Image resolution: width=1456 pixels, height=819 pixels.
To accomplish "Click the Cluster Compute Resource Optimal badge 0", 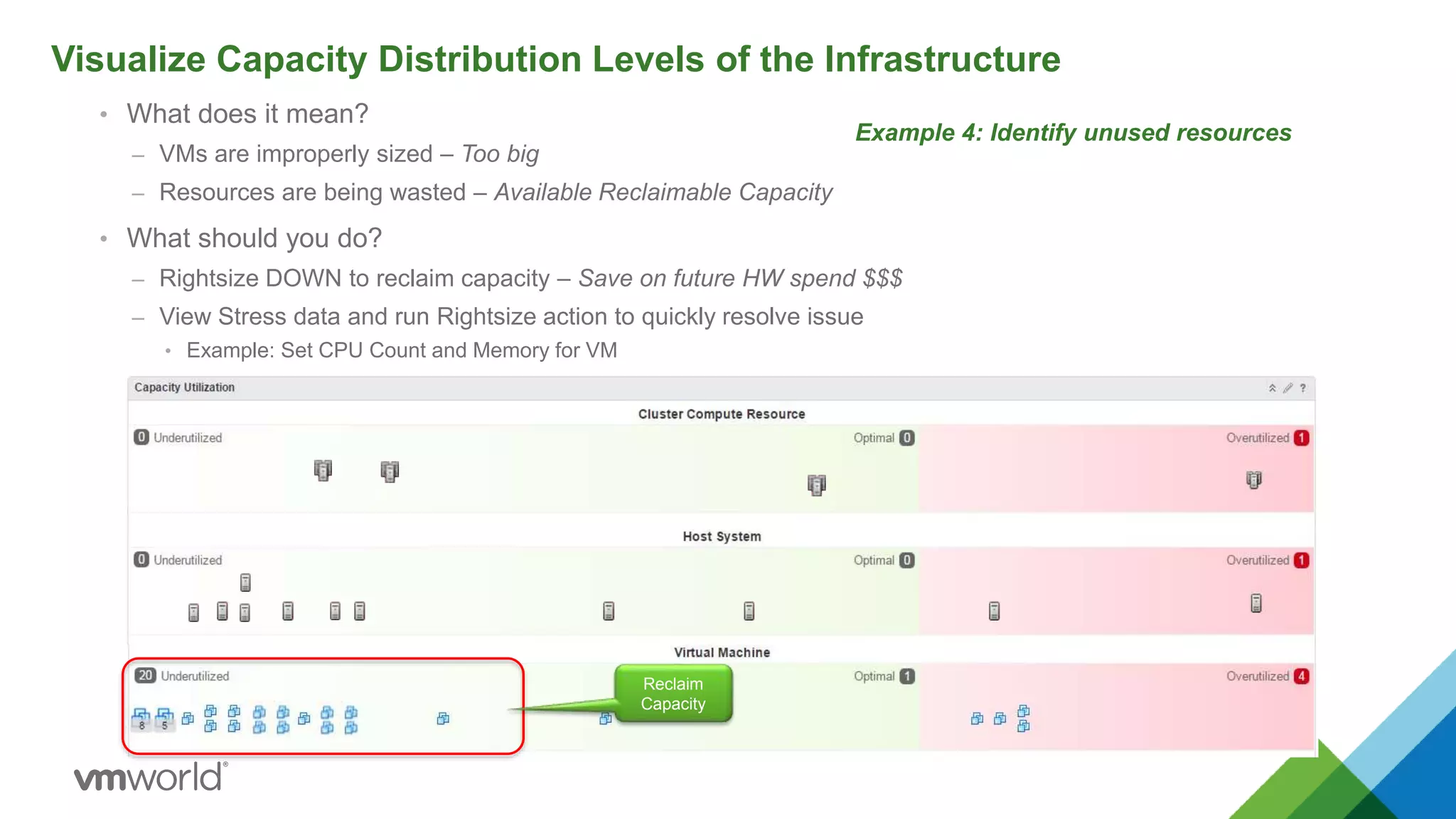I will tap(906, 438).
